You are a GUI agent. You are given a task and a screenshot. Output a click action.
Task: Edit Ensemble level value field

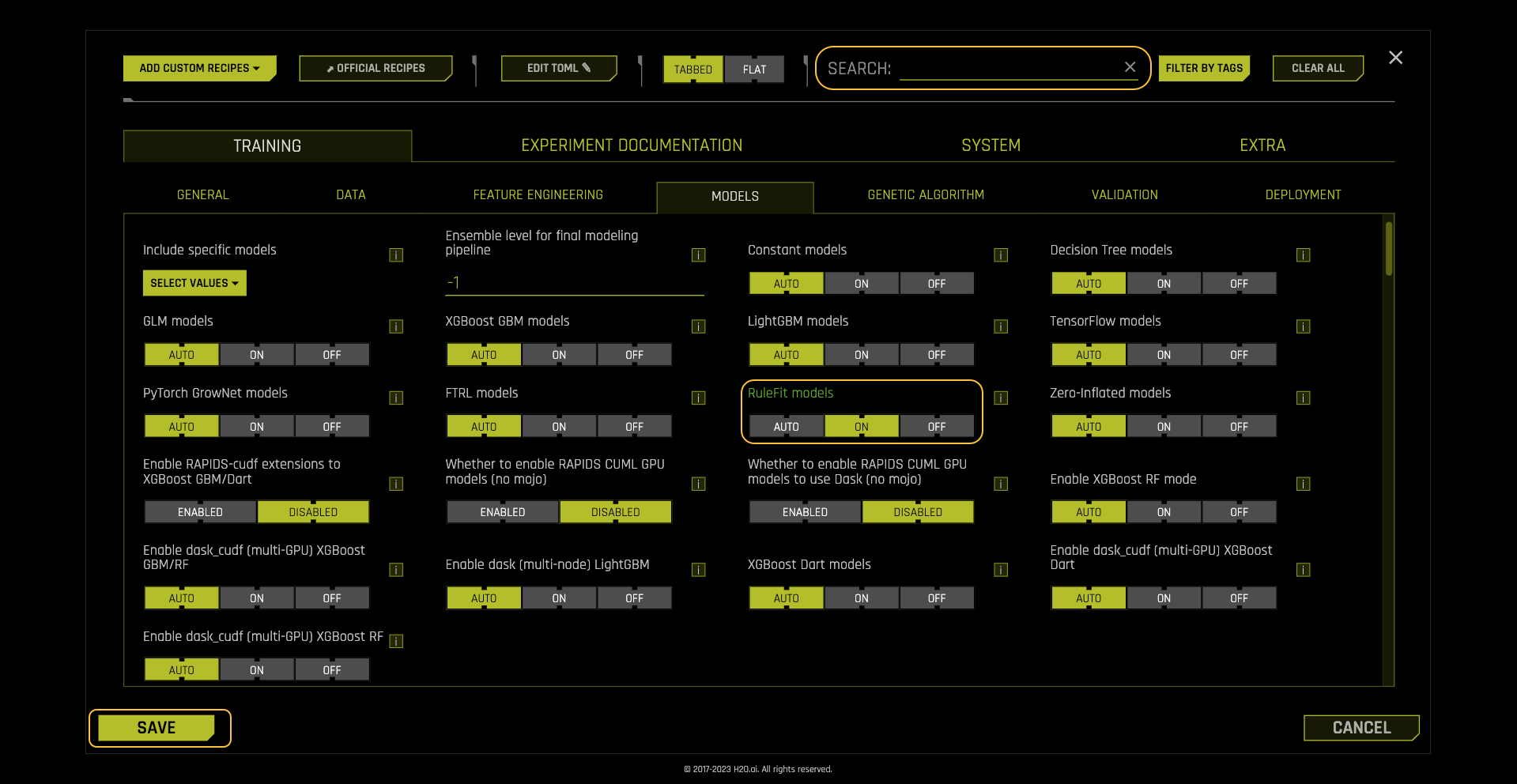pyautogui.click(x=574, y=283)
